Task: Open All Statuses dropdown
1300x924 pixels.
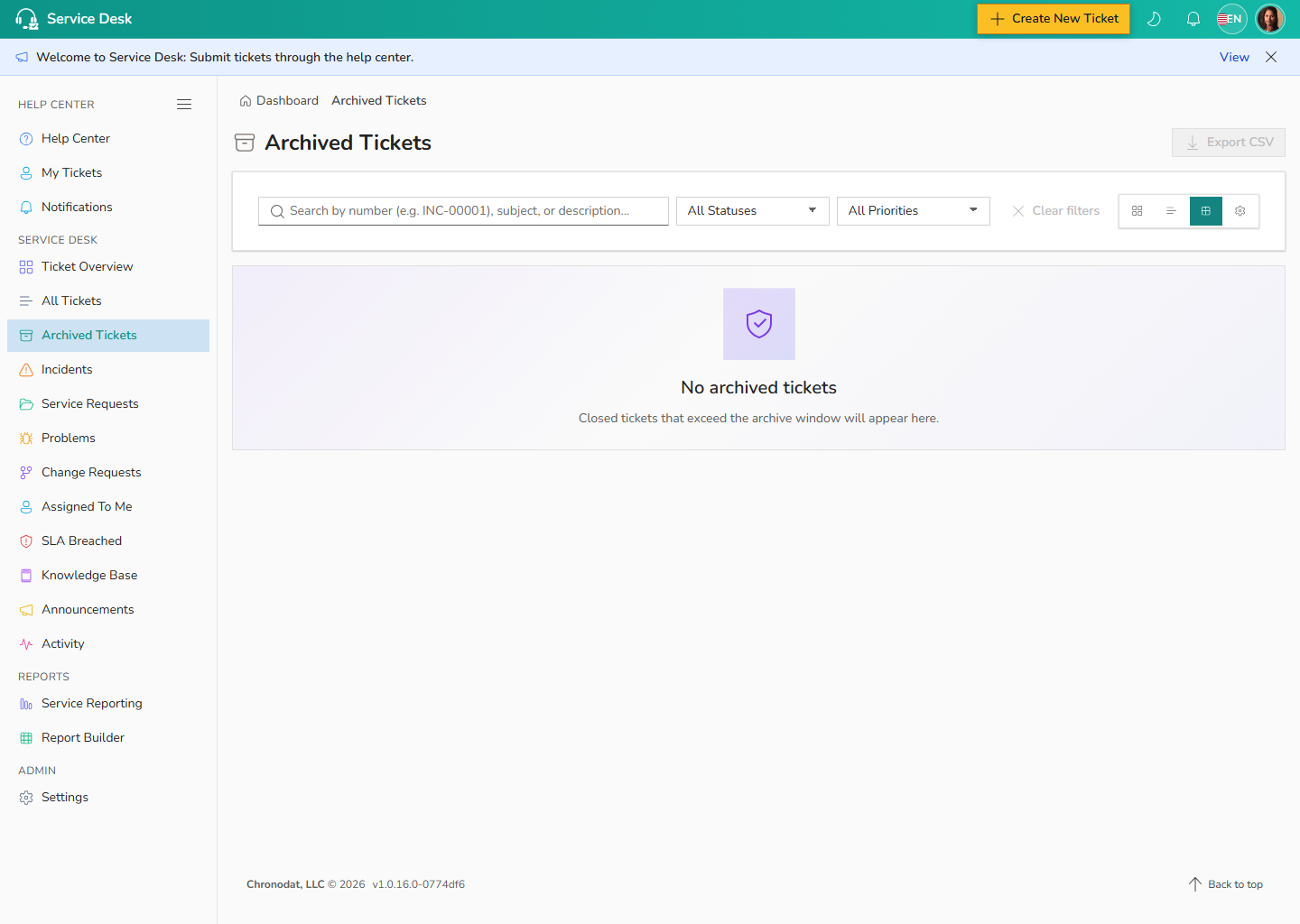Action: click(752, 211)
